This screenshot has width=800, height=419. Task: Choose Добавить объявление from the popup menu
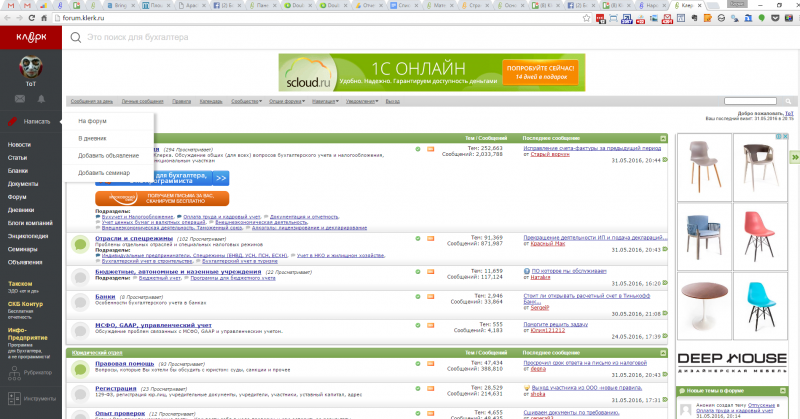(108, 156)
